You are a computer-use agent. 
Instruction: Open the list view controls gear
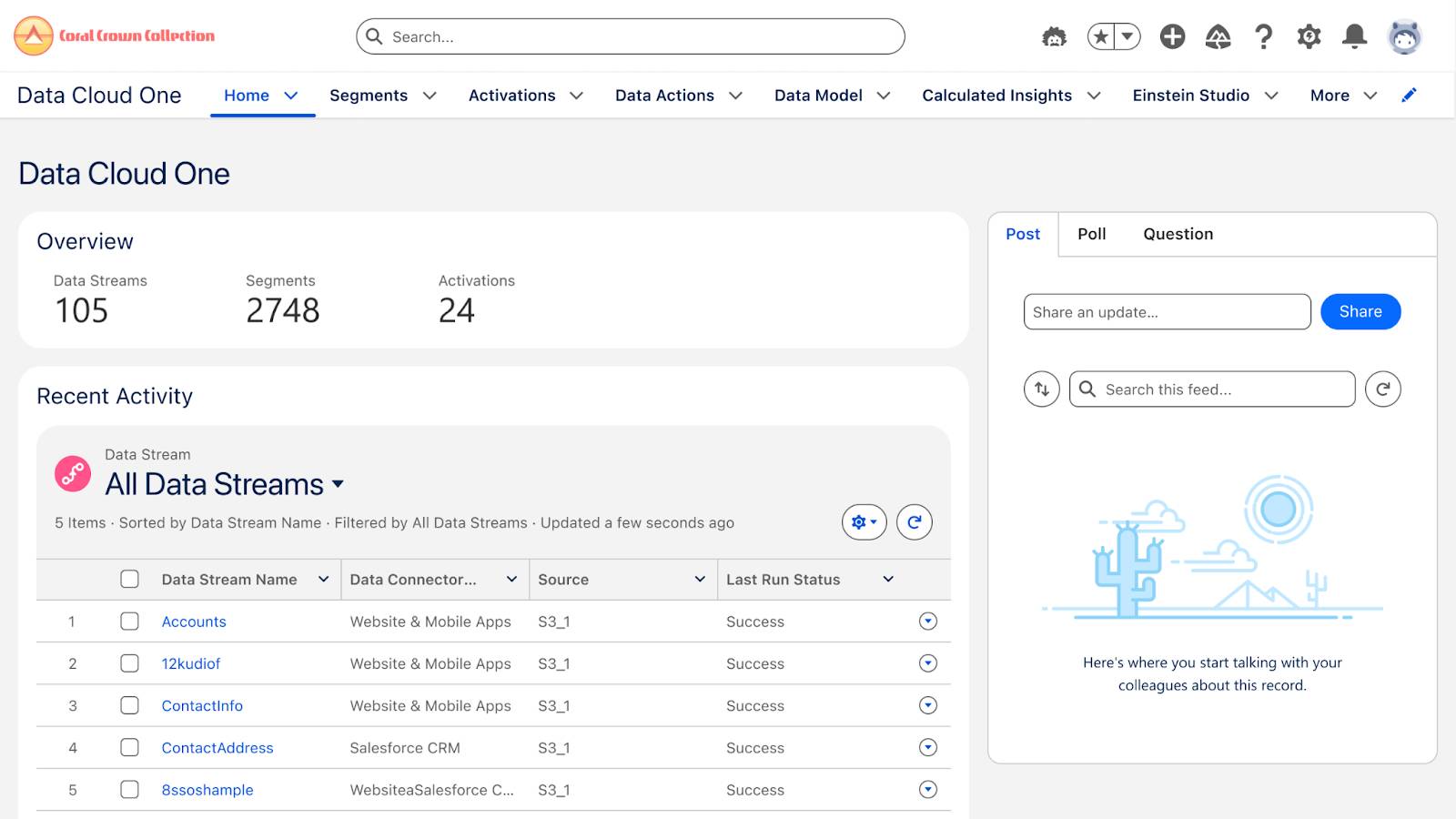(864, 522)
